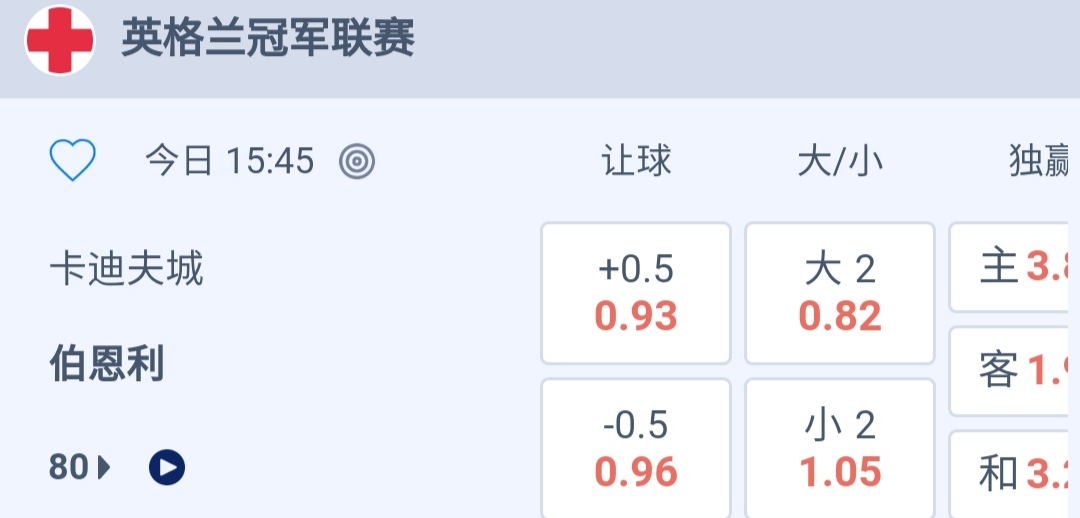The height and width of the screenshot is (518, 1080).
Task: Click the 80 markets count number
Action: click(69, 467)
